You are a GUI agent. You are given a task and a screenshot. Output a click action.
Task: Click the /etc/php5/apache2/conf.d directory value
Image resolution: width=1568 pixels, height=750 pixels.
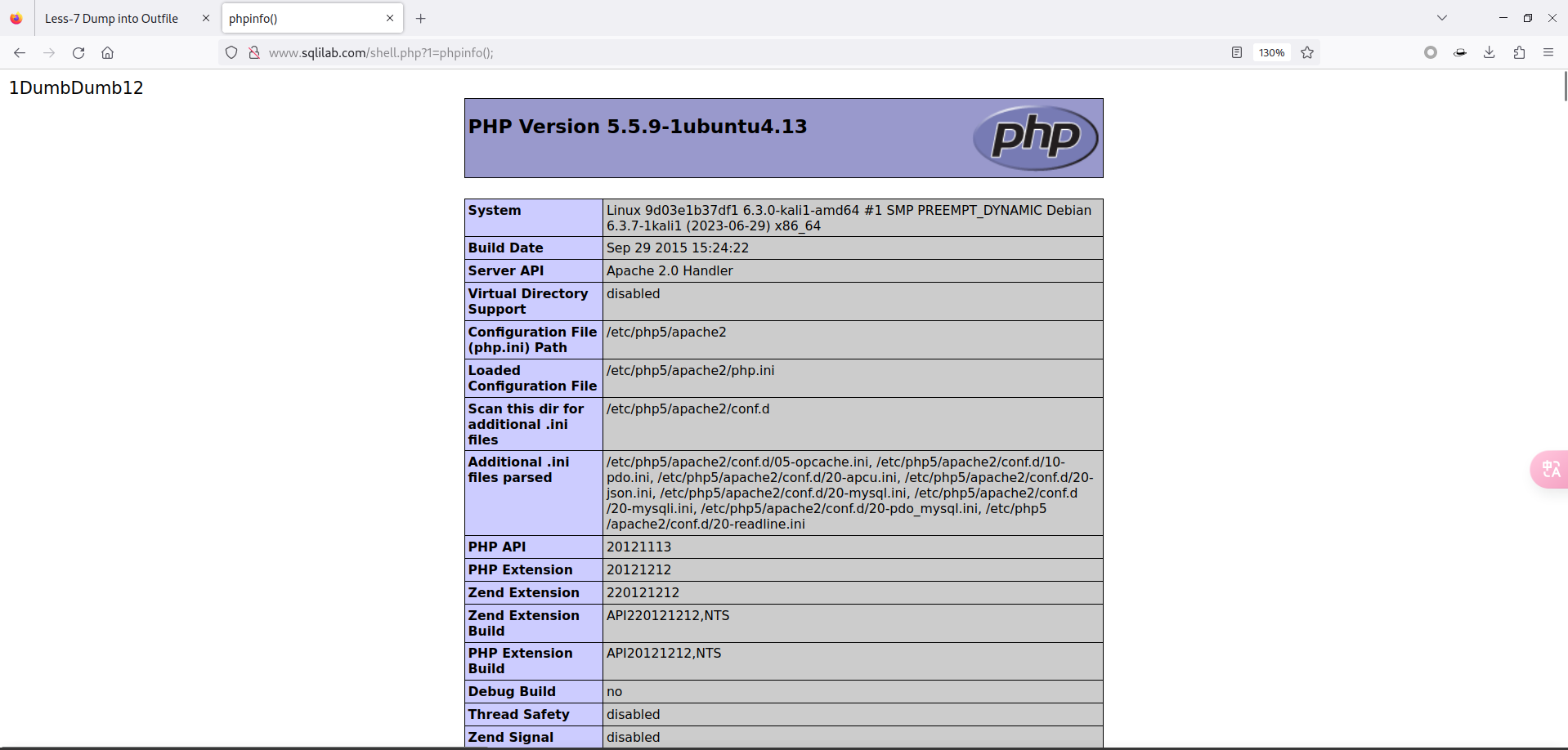tap(688, 408)
